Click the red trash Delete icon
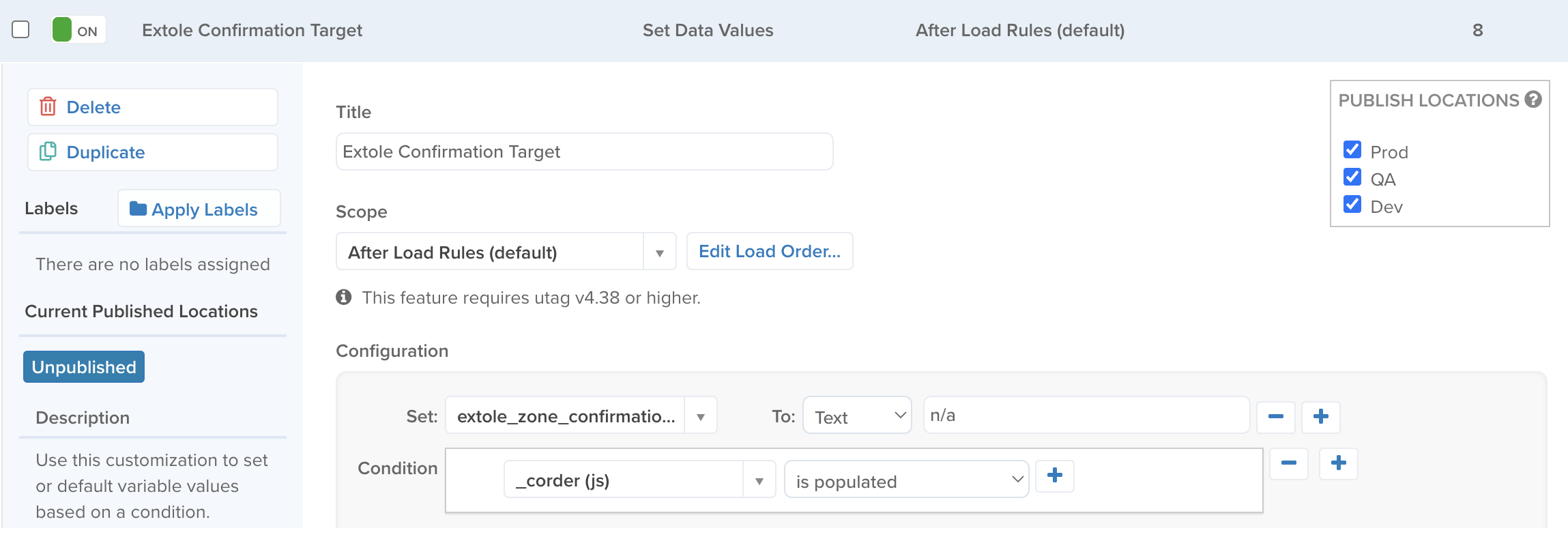This screenshot has height=539, width=1568. [48, 106]
